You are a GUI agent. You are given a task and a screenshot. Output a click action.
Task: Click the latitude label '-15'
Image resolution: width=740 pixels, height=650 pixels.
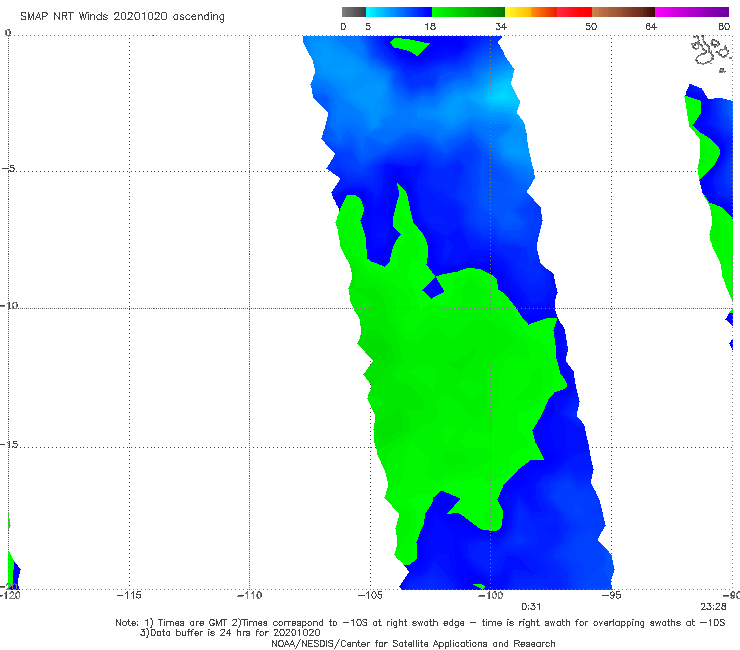pyautogui.click(x=9, y=444)
